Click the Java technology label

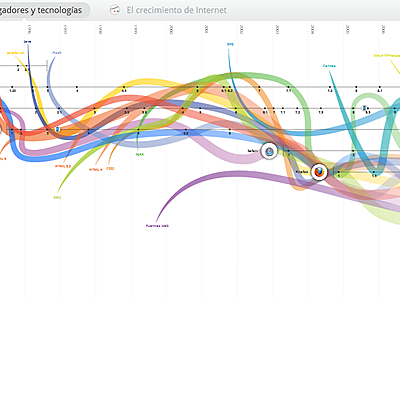(x=27, y=42)
